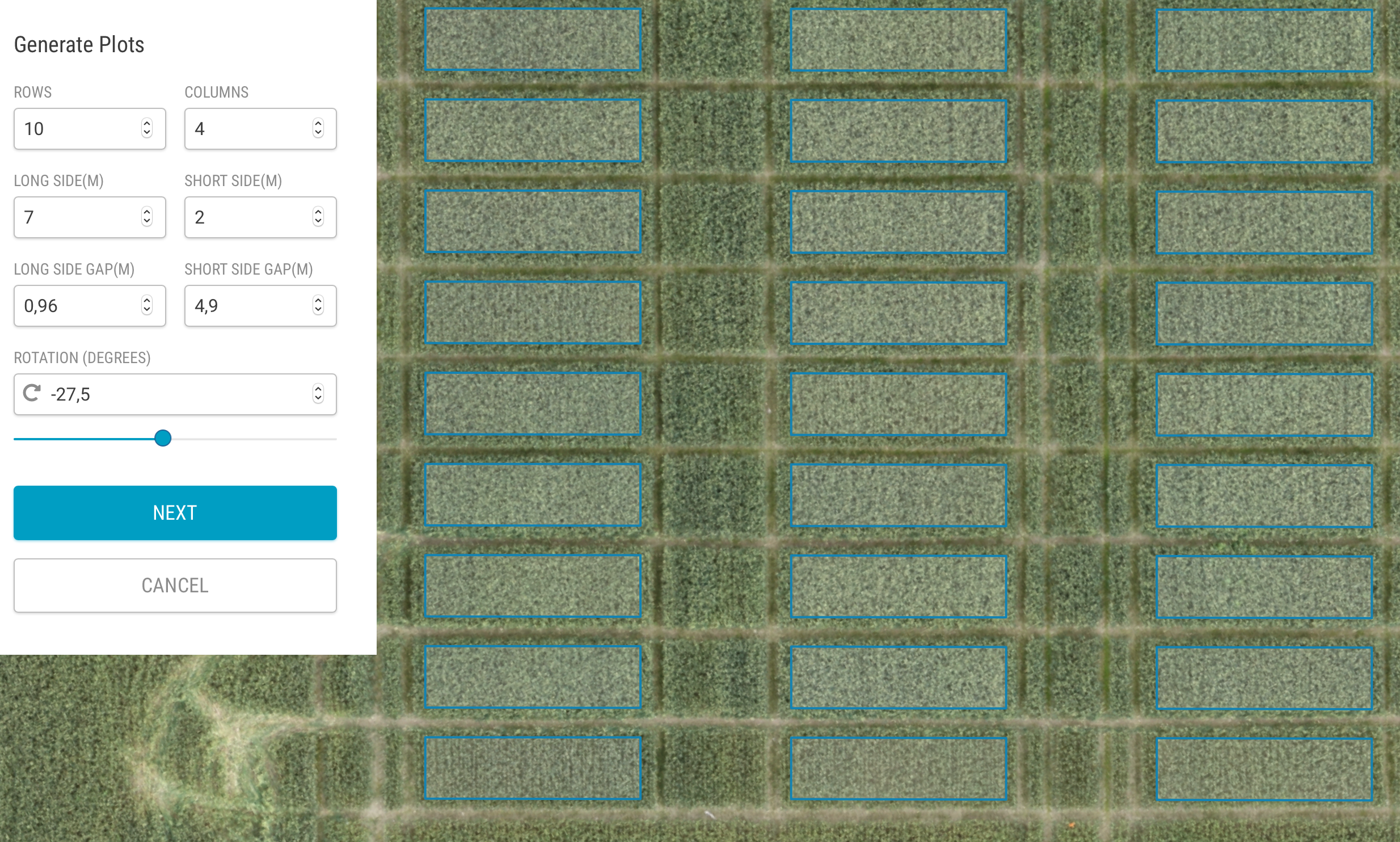Click the ROTATION (DEGREES) label

(82, 358)
